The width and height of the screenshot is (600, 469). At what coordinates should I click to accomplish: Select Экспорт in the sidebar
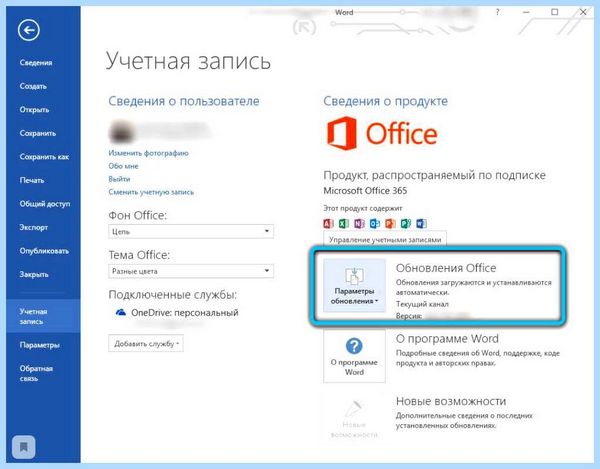pyautogui.click(x=34, y=227)
